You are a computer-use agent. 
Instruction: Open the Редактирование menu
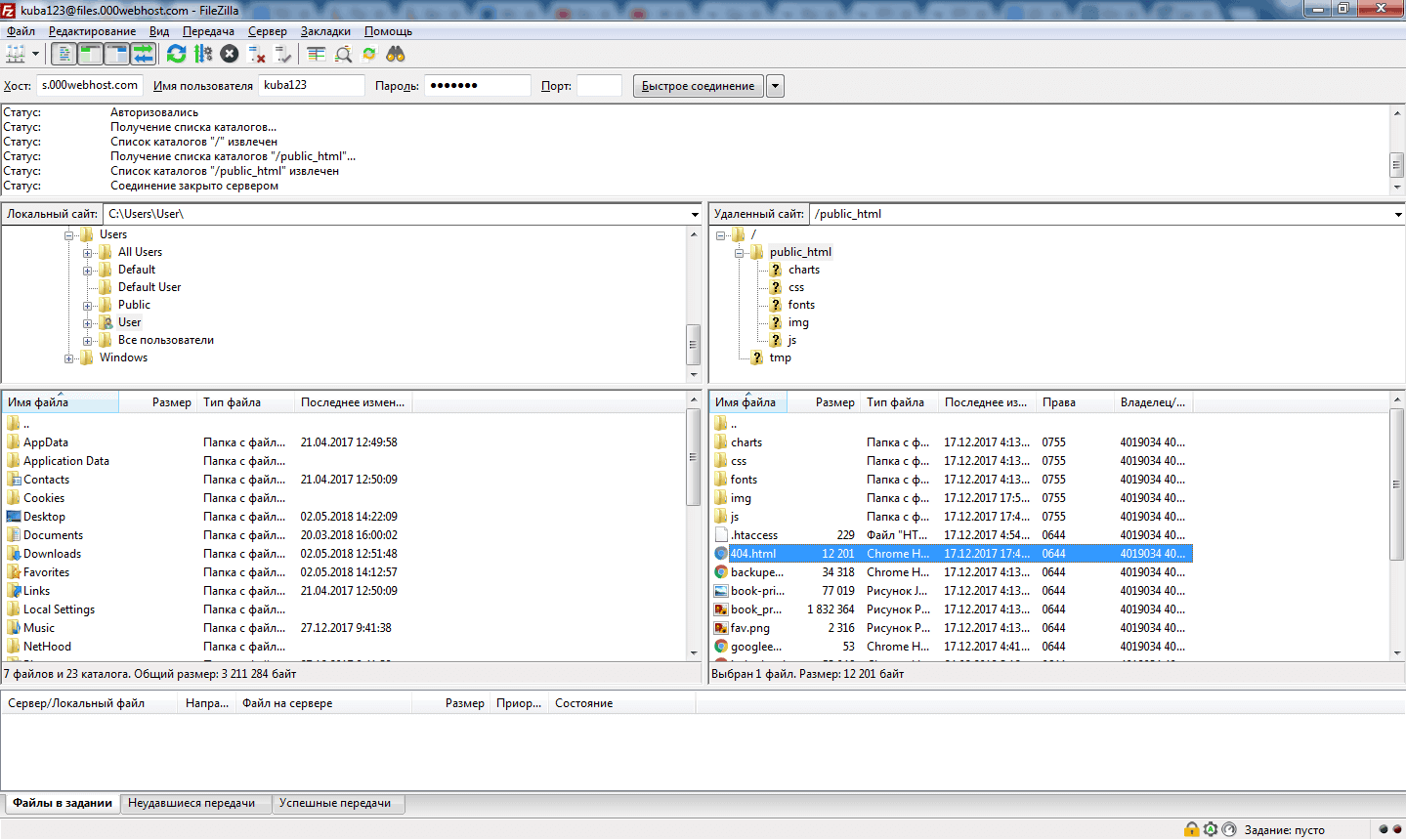(93, 31)
